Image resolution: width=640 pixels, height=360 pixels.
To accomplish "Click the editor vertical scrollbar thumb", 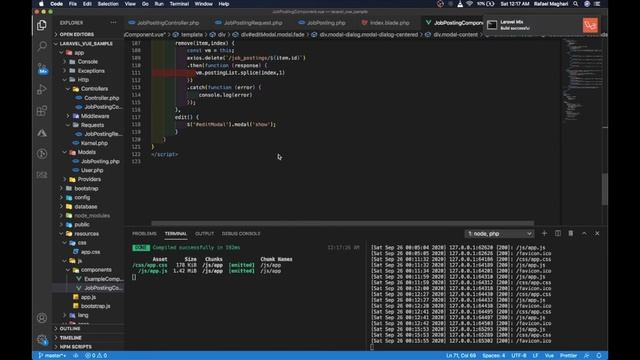I will [x=605, y=189].
